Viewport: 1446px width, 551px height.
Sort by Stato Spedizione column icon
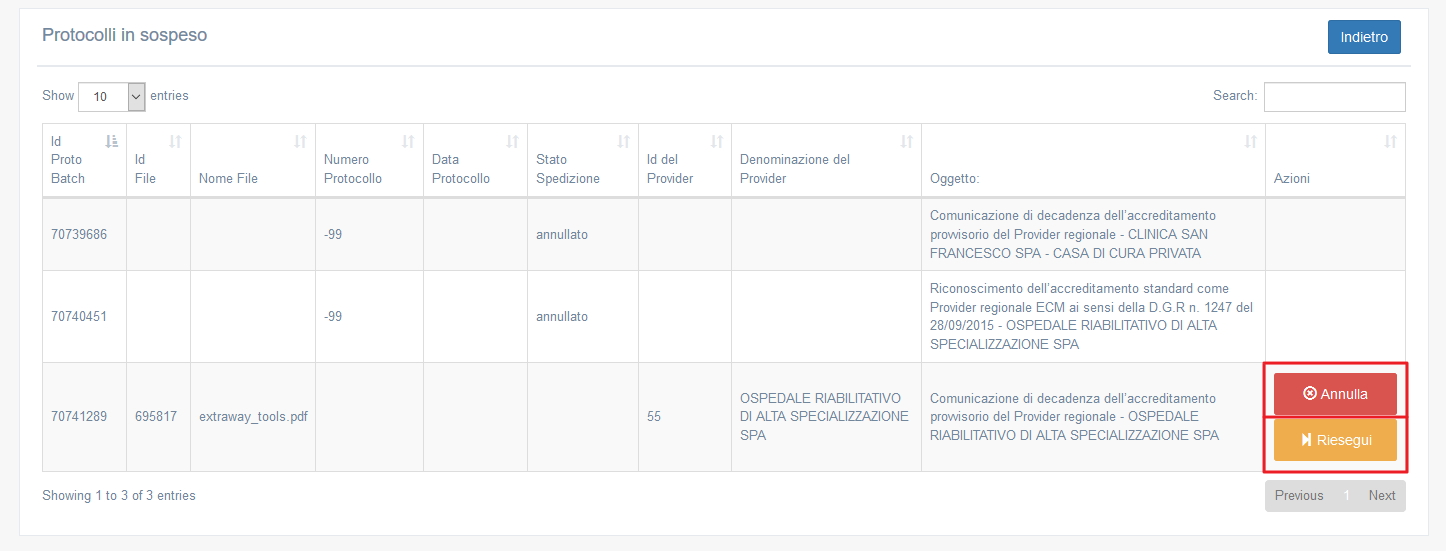(623, 142)
